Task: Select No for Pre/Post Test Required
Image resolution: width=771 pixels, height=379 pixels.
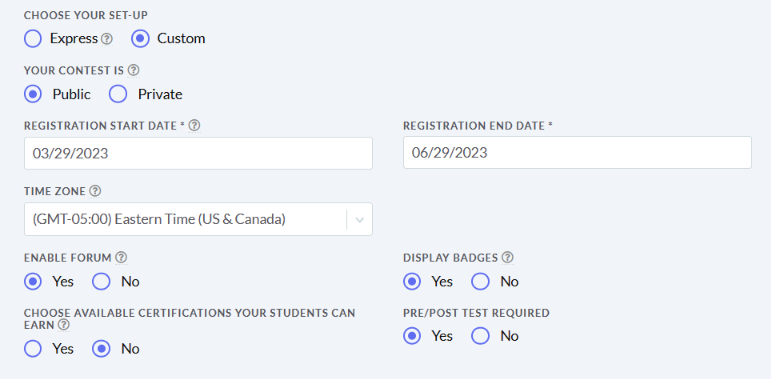Action: pos(480,336)
